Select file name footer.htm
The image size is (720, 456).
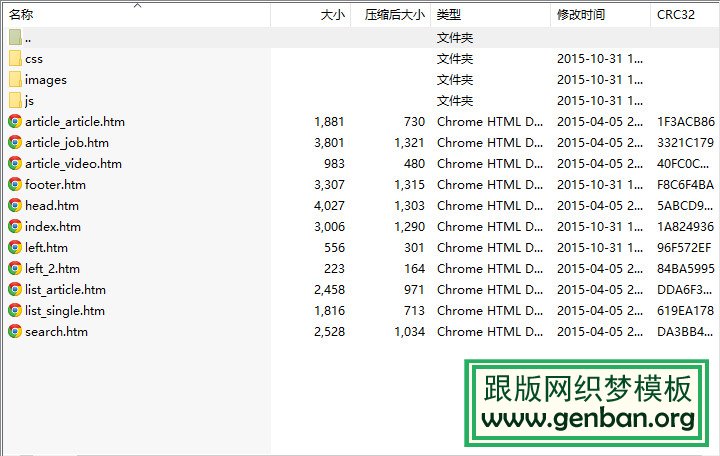pos(56,185)
